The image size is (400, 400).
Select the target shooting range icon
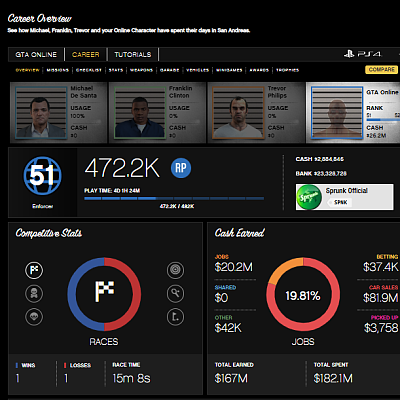(175, 270)
